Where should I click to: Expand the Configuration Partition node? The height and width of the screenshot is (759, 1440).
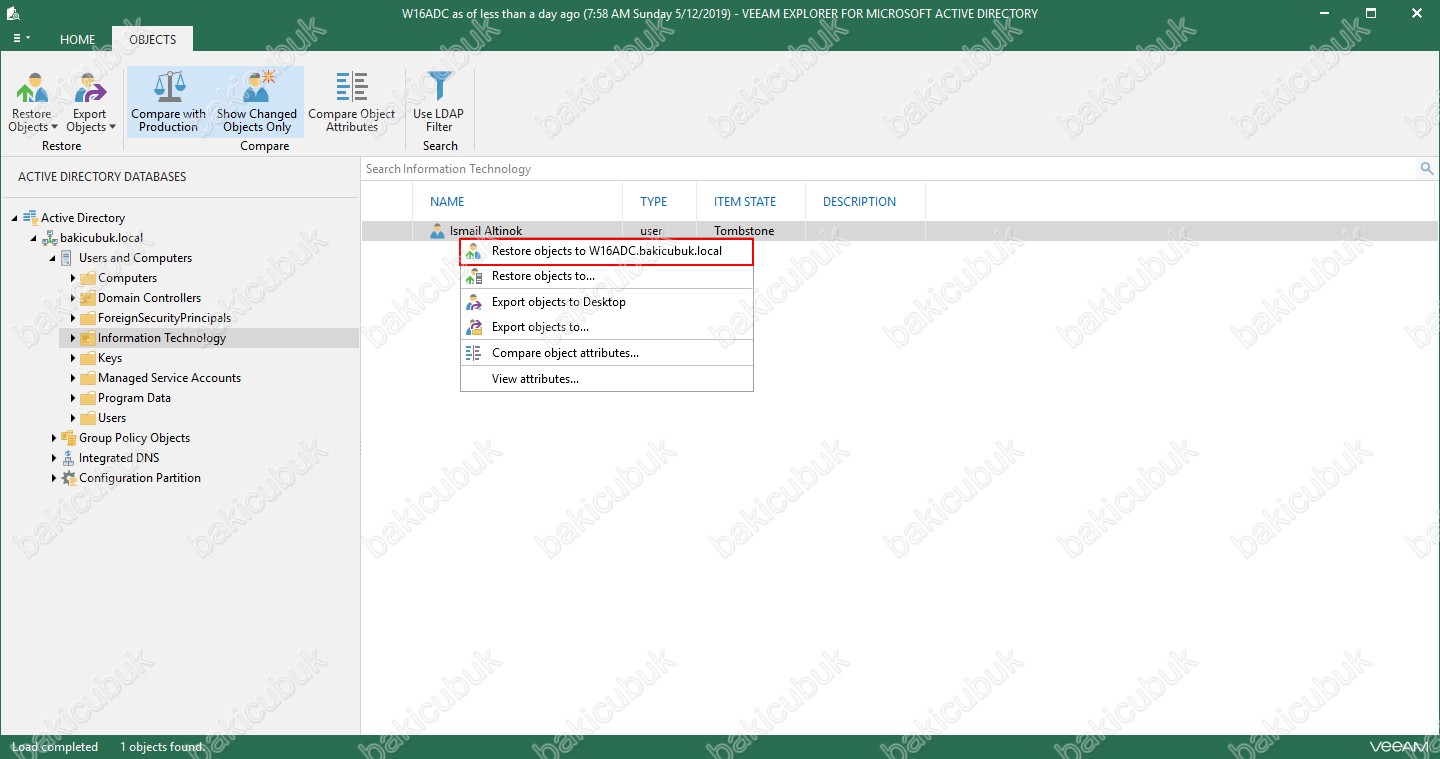(x=53, y=478)
